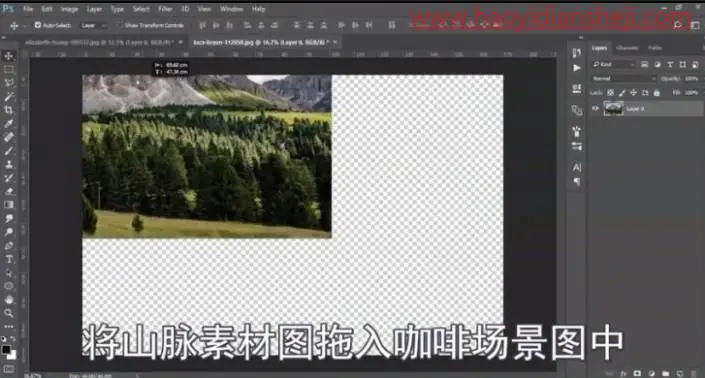Add a layer mask from panel bottom

(637, 374)
